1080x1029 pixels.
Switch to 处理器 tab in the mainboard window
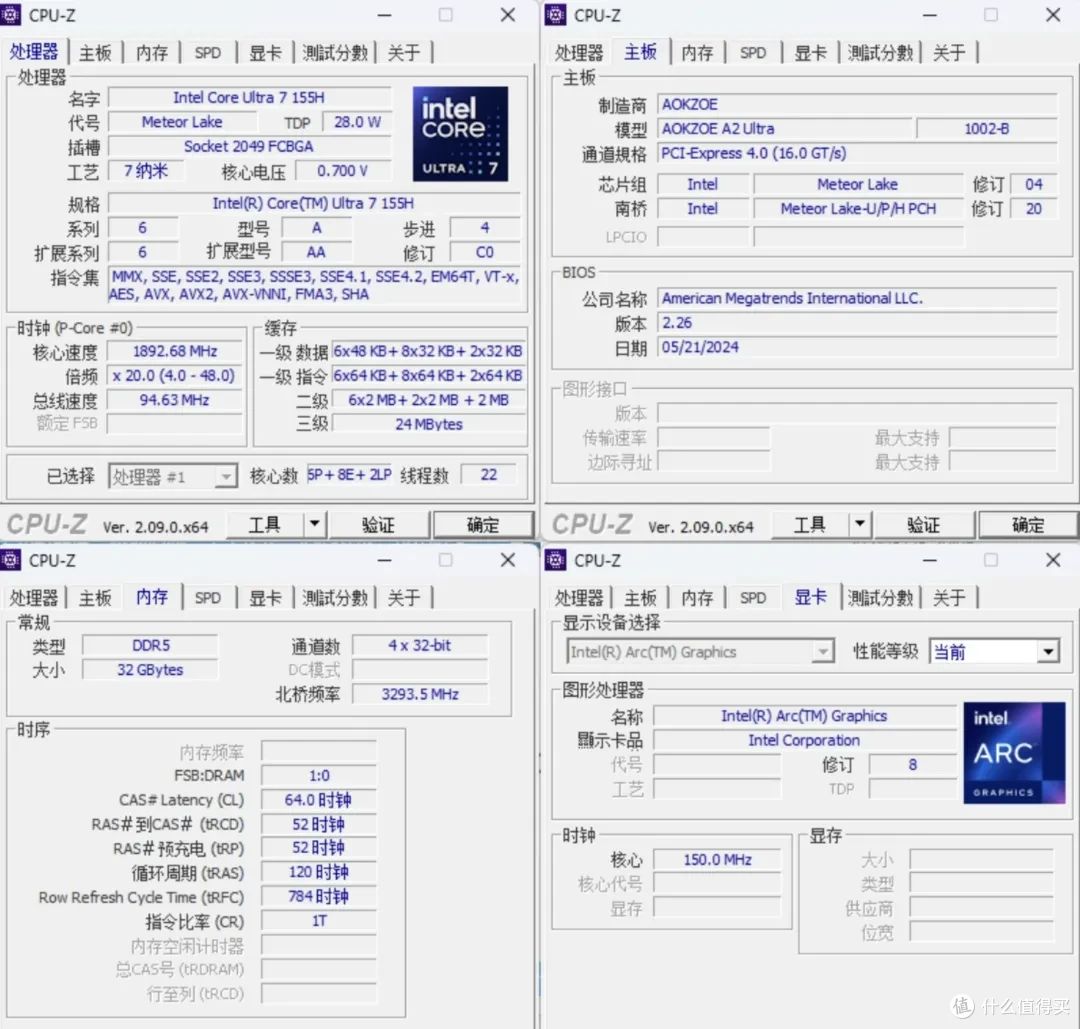coord(579,53)
